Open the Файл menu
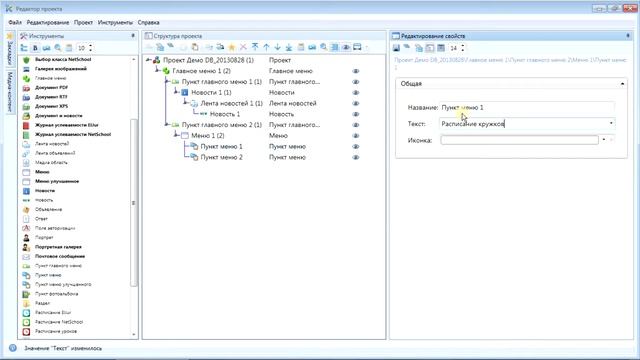The height and width of the screenshot is (360, 640). pos(15,22)
